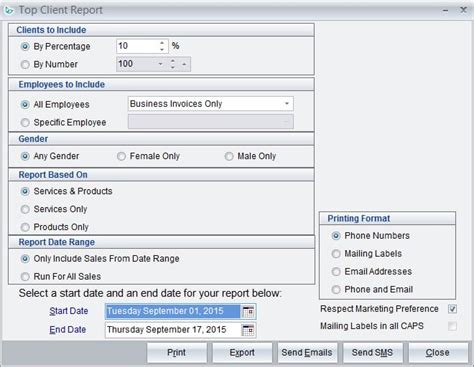
Task: Click the percentage spinner arrows
Action: click(162, 46)
